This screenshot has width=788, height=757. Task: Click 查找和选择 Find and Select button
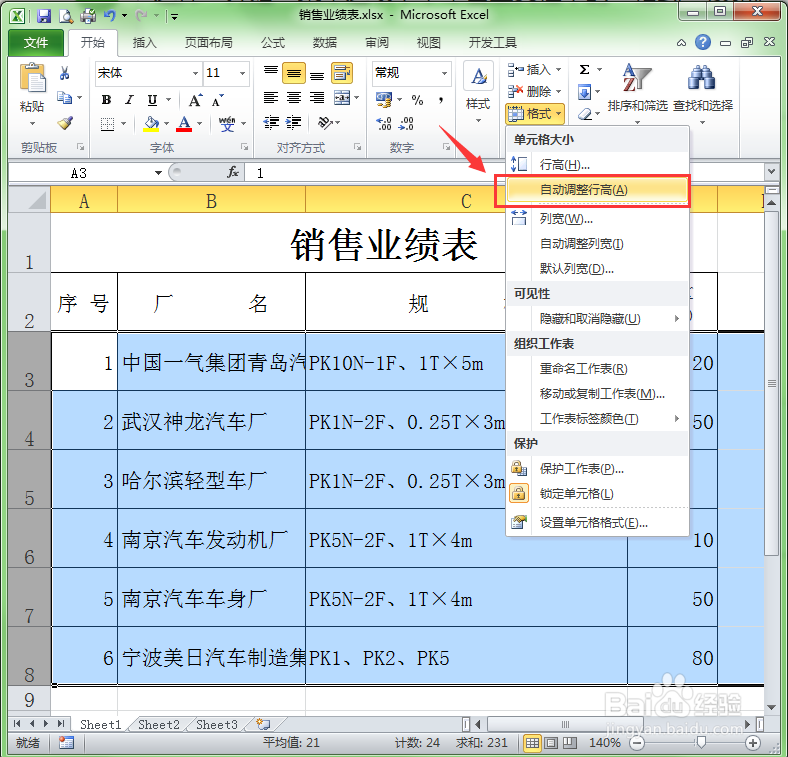click(703, 94)
